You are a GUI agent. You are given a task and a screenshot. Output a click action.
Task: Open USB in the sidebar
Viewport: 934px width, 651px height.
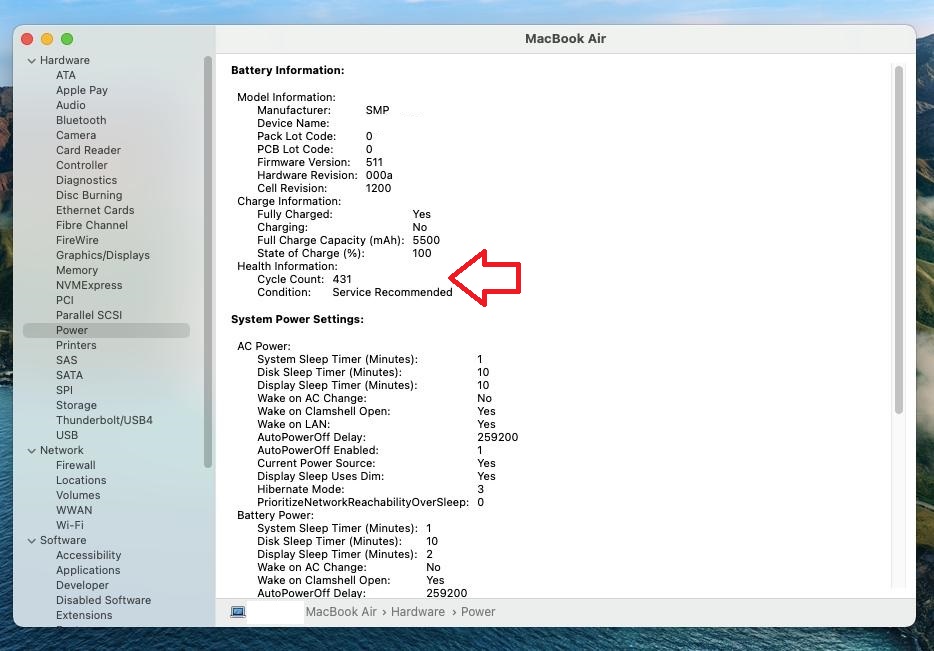[x=67, y=435]
